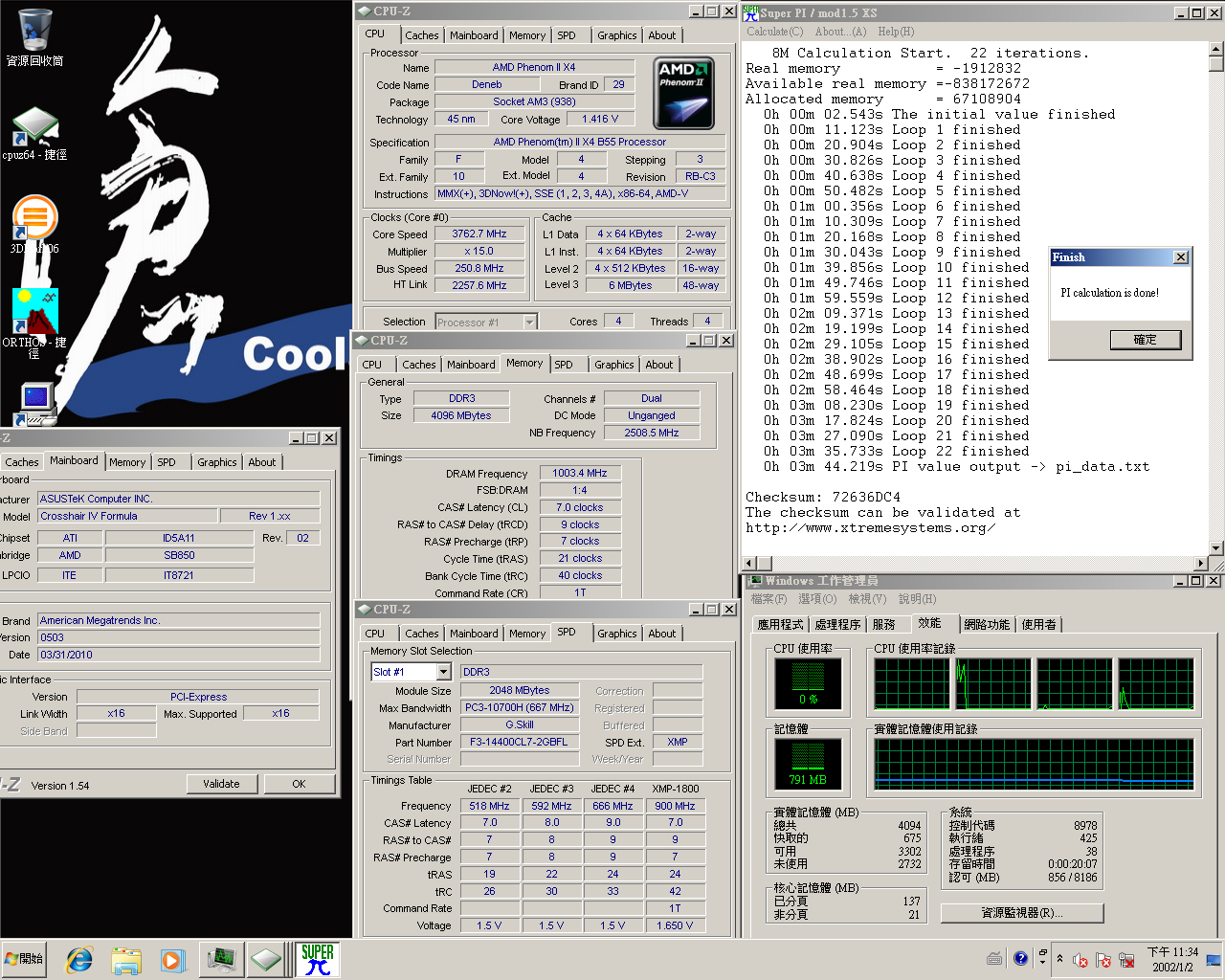
Task: Click 確定 in the Finish dialog
Action: click(1145, 340)
